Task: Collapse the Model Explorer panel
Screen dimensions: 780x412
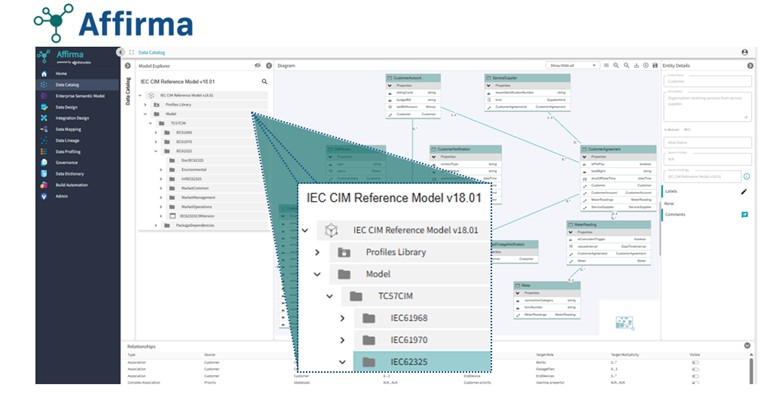Action: point(269,66)
